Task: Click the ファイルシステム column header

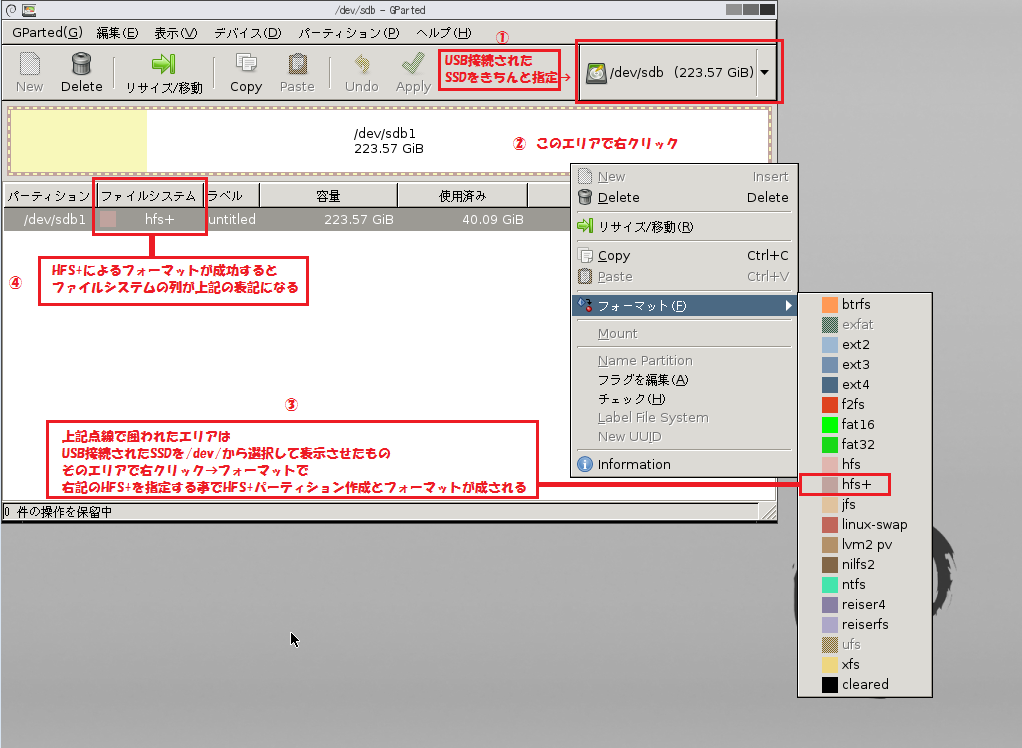Action: [149, 195]
